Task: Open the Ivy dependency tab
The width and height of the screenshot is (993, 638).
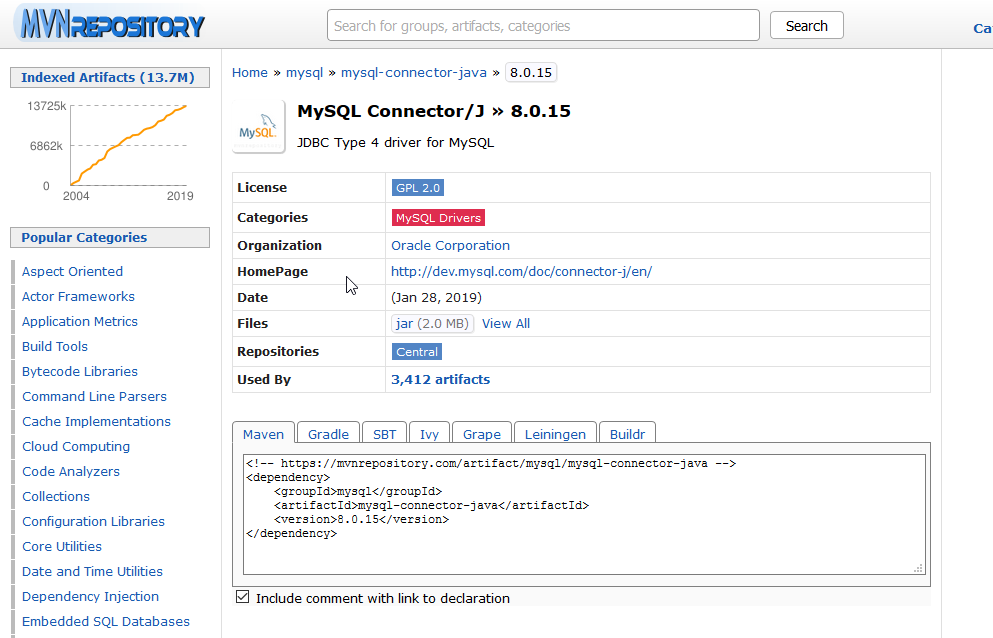Action: [x=429, y=434]
